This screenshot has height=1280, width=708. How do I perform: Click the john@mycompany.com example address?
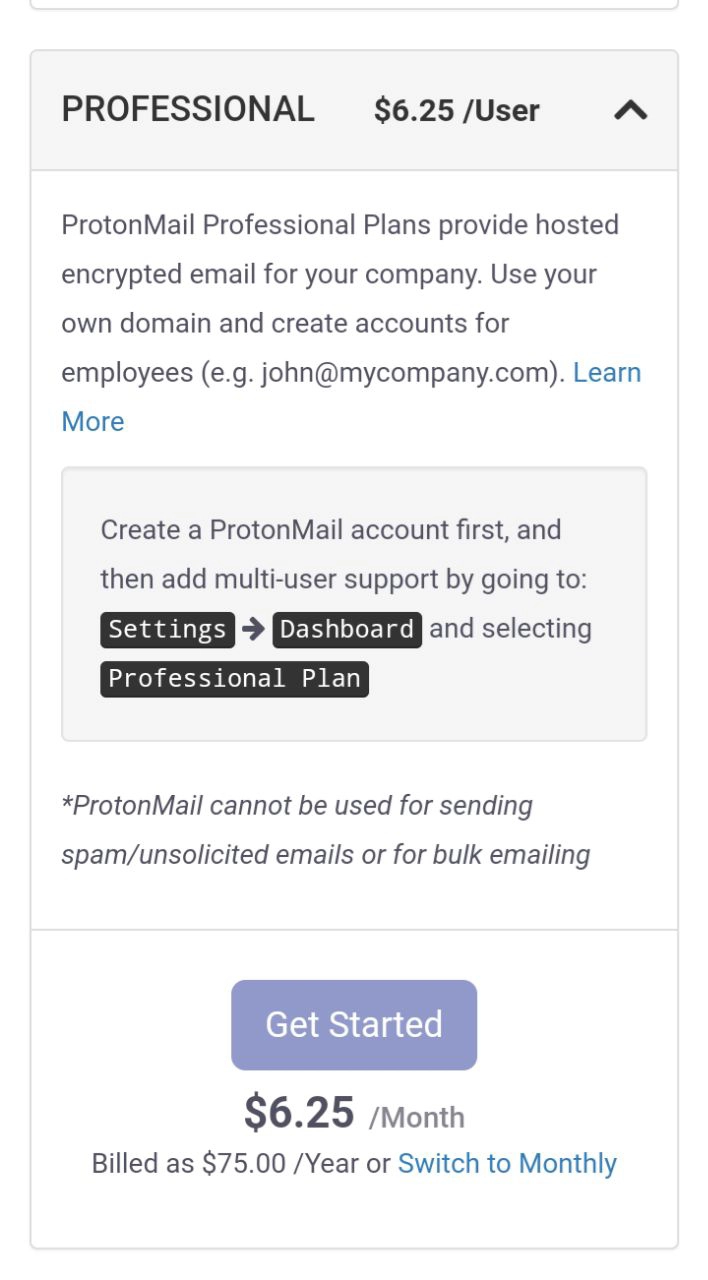(x=409, y=373)
